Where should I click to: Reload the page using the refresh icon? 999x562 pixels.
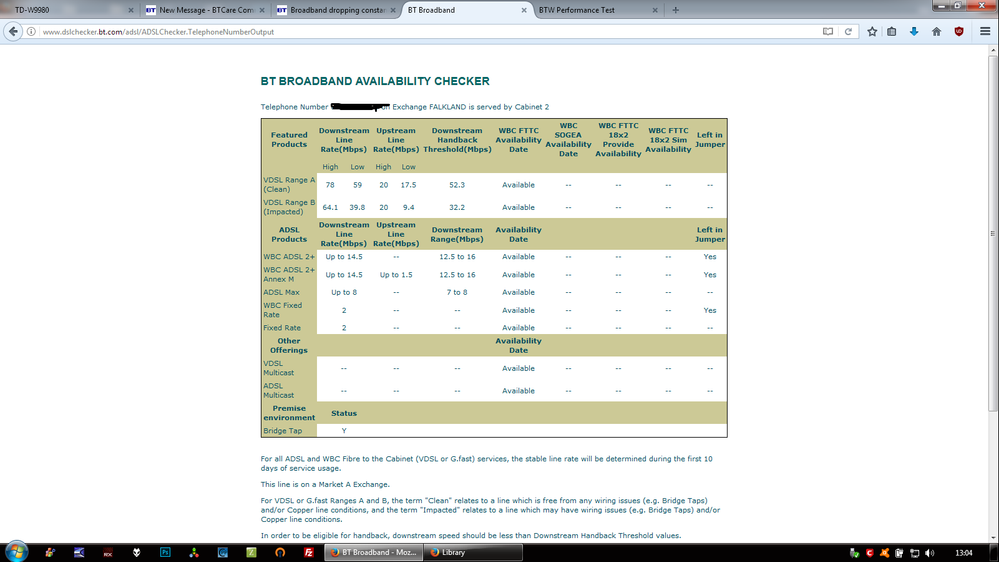pyautogui.click(x=848, y=31)
